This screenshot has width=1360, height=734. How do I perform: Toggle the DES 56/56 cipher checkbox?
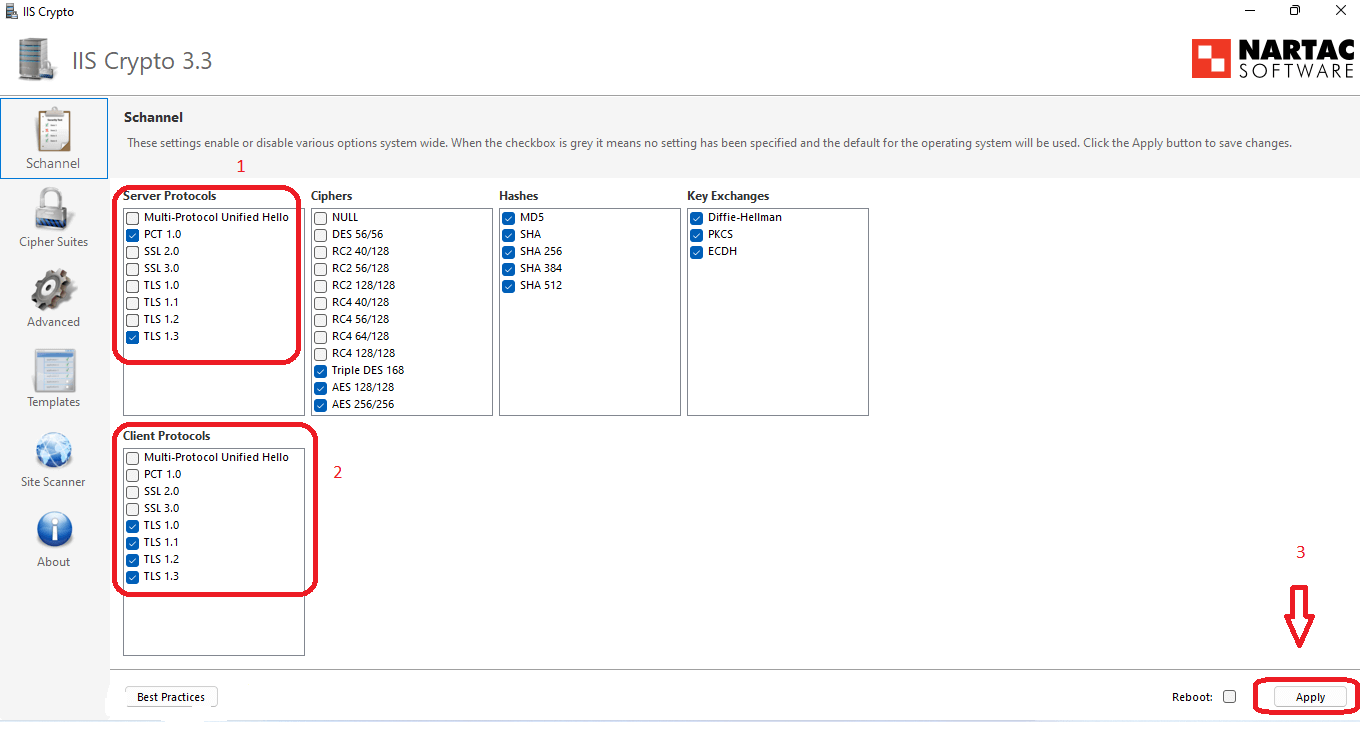321,234
